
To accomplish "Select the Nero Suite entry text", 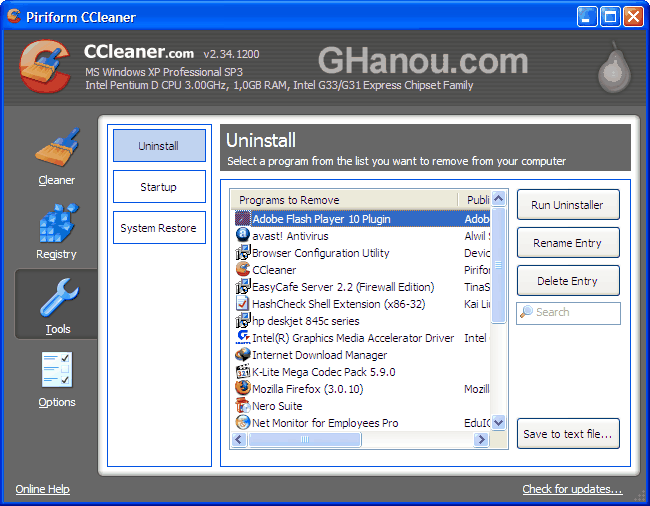I will click(x=277, y=406).
